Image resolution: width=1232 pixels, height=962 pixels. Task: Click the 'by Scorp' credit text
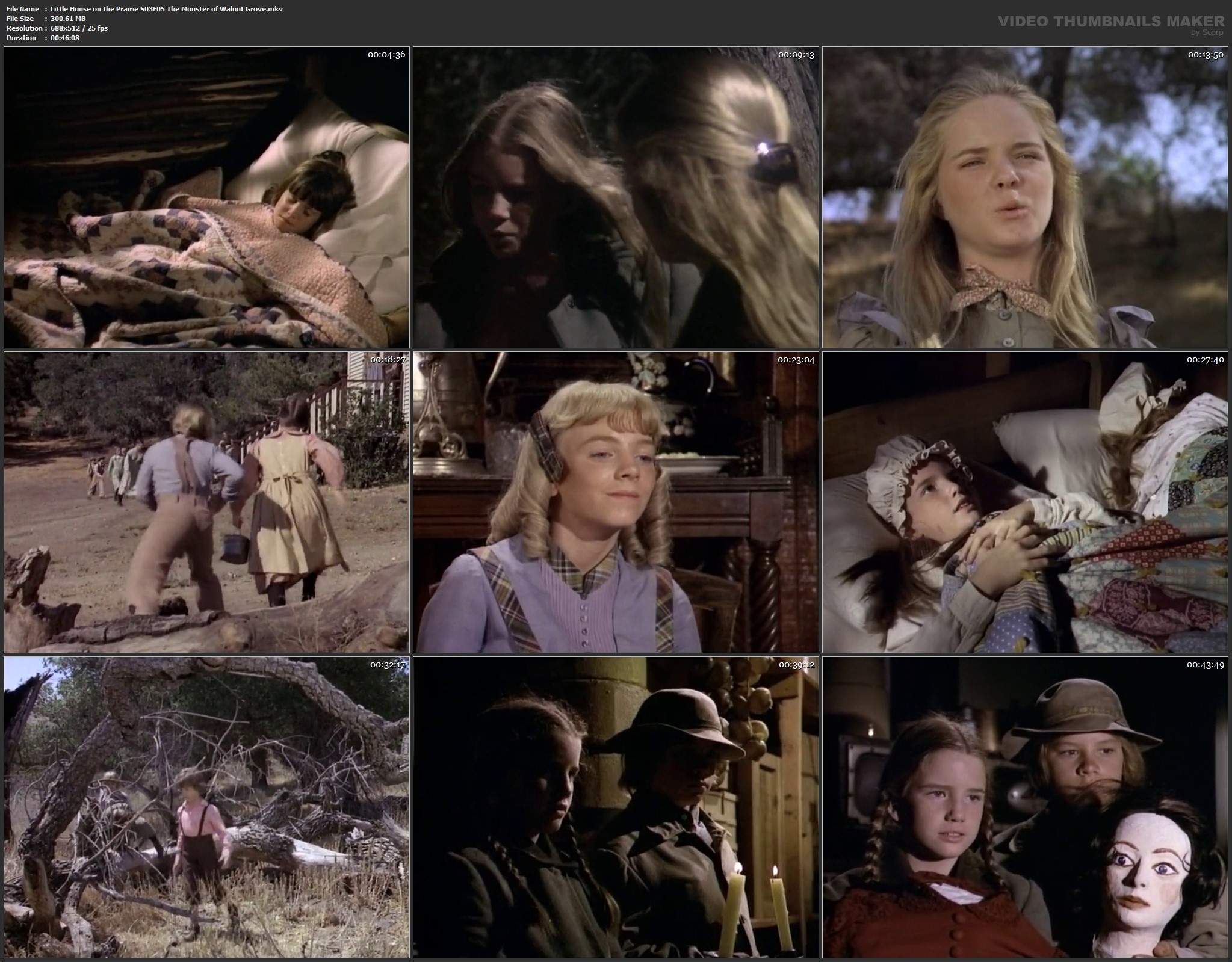[1207, 32]
